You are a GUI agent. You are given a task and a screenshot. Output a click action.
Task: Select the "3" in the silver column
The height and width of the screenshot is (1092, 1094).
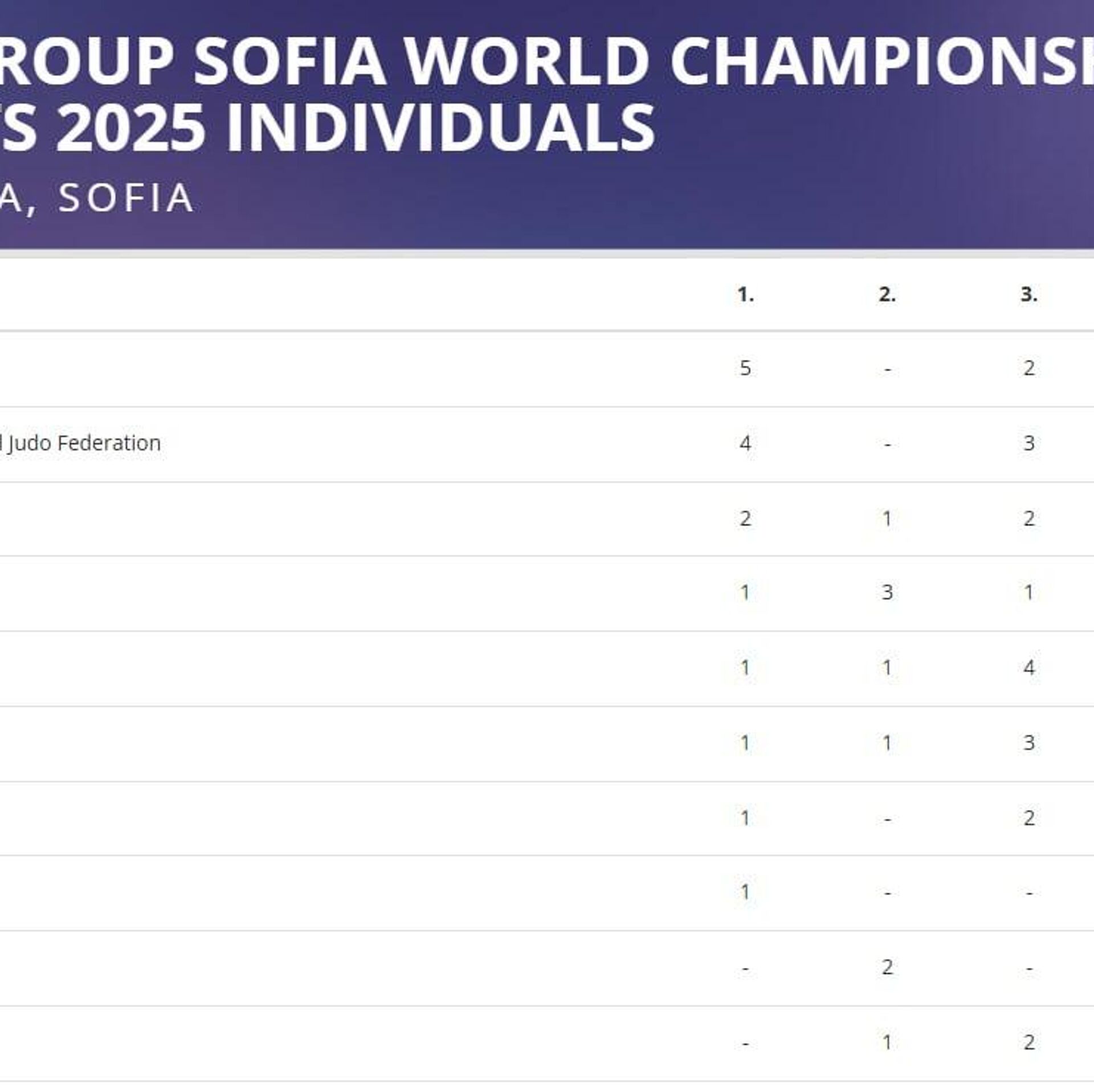point(887,592)
